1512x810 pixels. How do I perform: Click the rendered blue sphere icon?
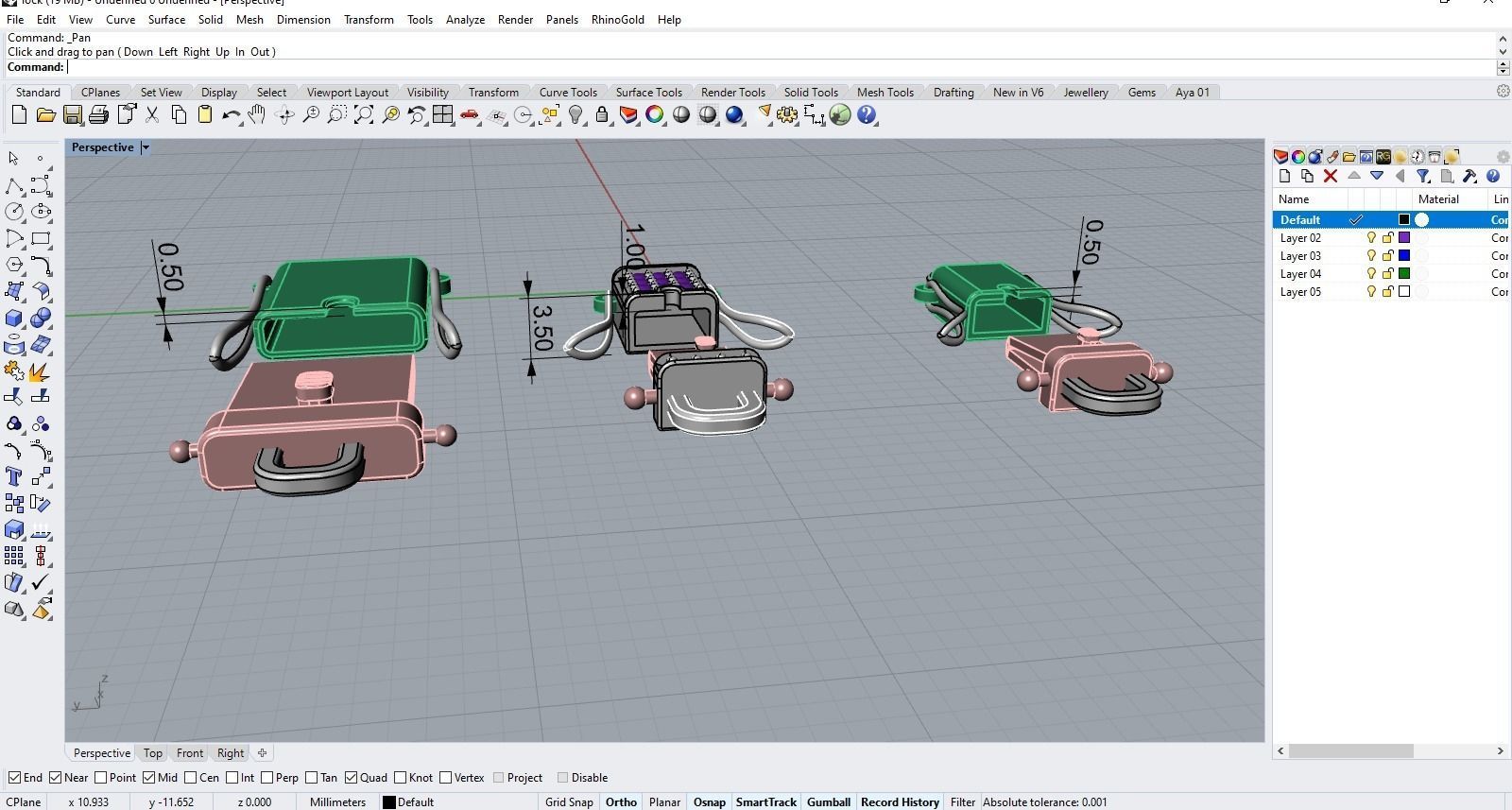[x=734, y=115]
